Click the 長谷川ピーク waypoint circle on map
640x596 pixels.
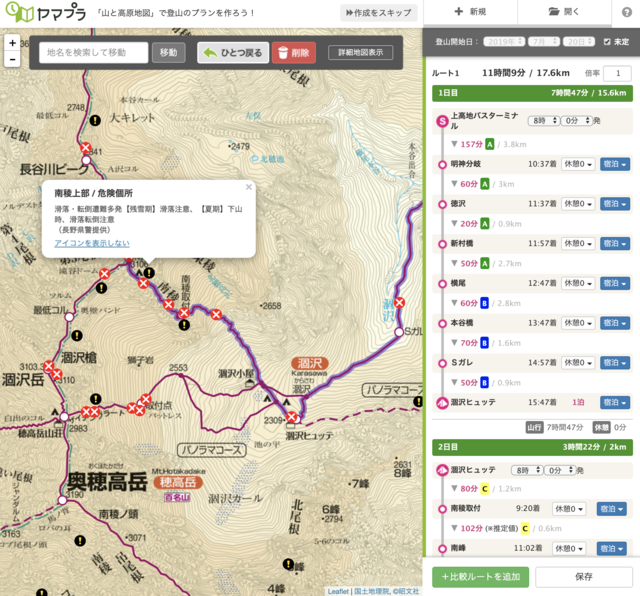pos(85,153)
